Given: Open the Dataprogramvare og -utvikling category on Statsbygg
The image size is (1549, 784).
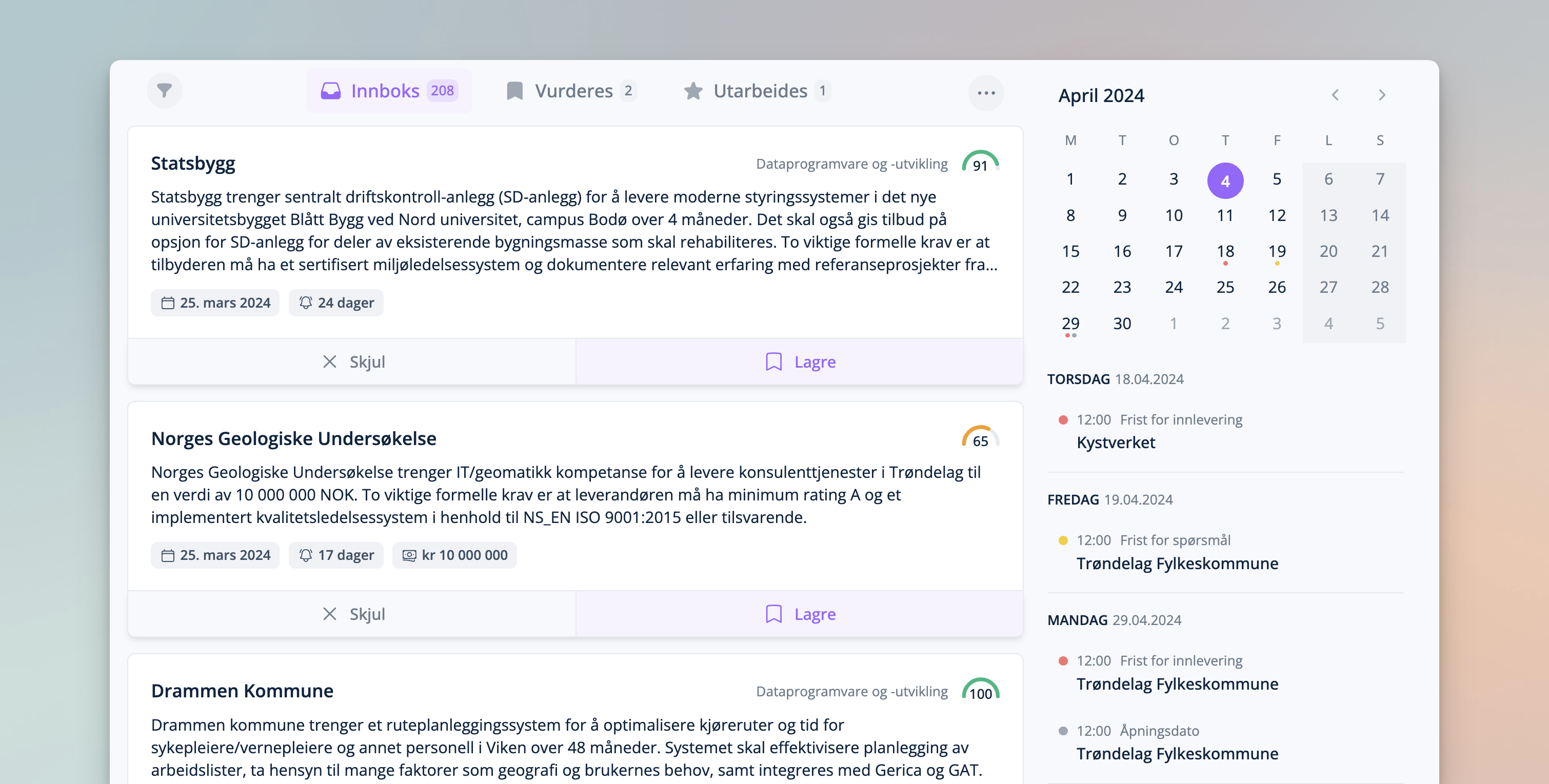Looking at the screenshot, I should [851, 163].
